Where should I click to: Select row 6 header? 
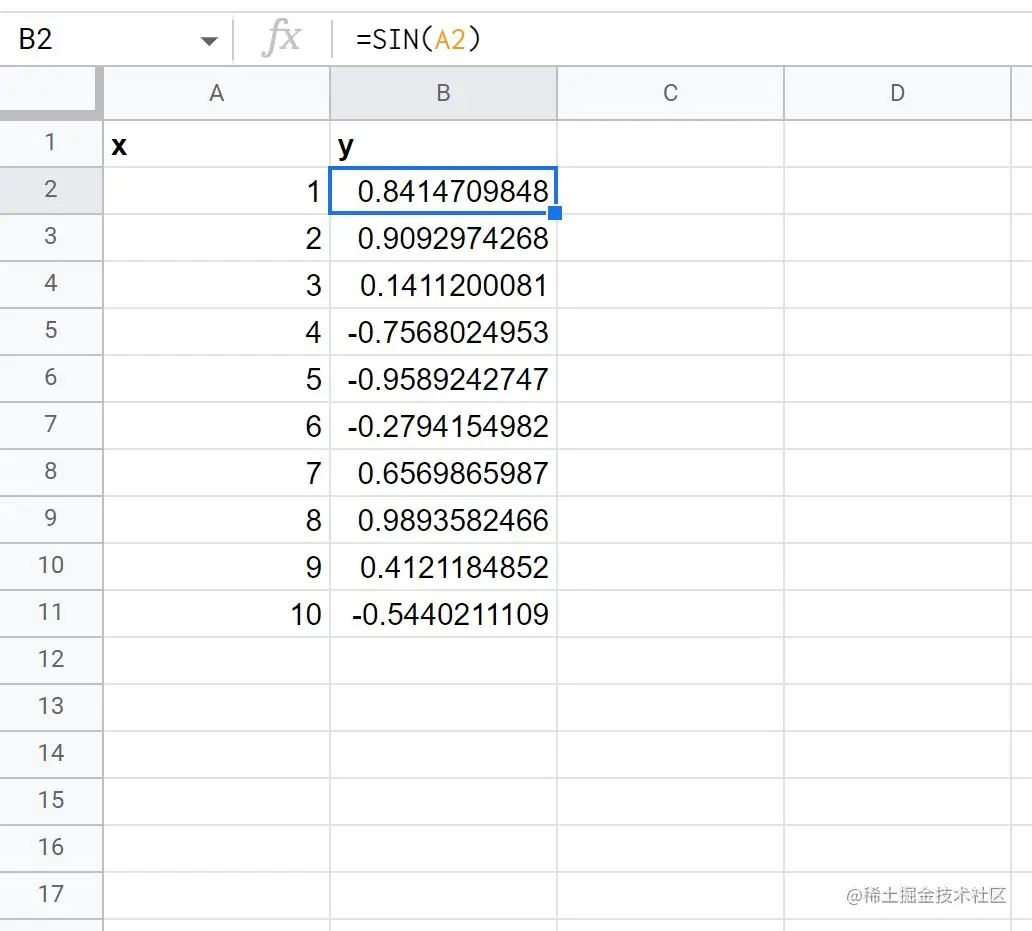pos(51,378)
